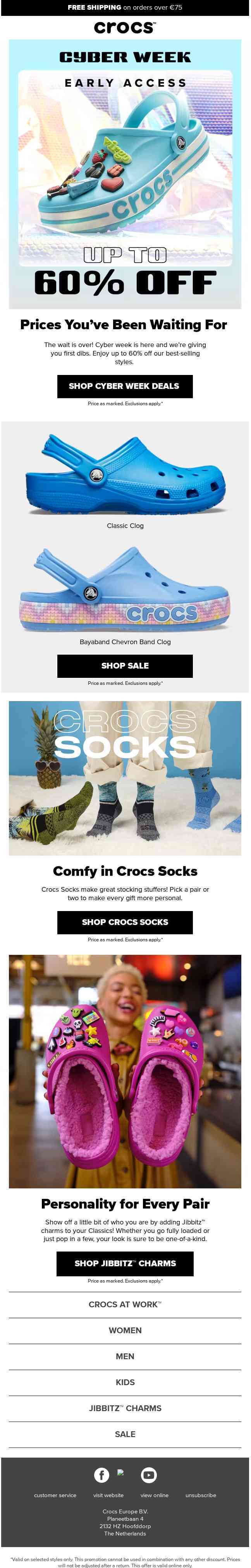251x1568 pixels.
Task: Select the Women category link
Action: click(125, 1331)
